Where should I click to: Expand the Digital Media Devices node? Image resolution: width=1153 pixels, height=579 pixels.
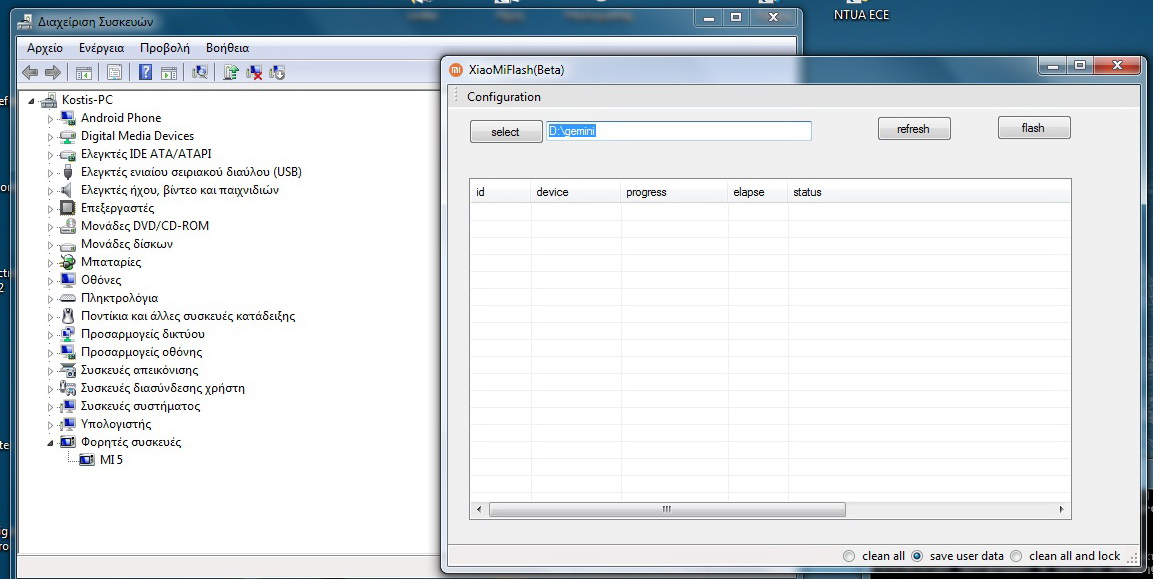tap(51, 136)
